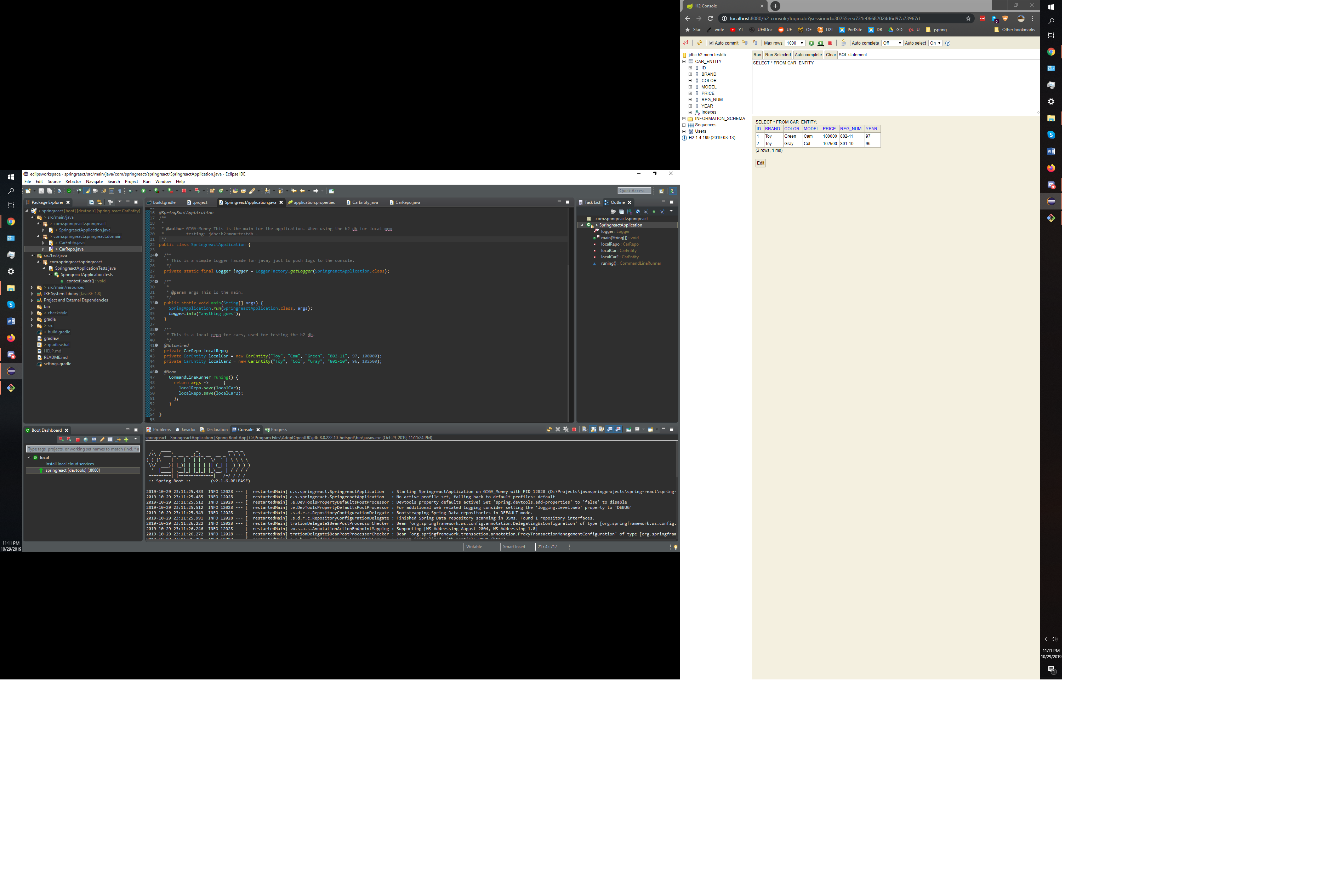Open the Max rows dropdown
The width and height of the screenshot is (1327, 896).
click(x=795, y=44)
